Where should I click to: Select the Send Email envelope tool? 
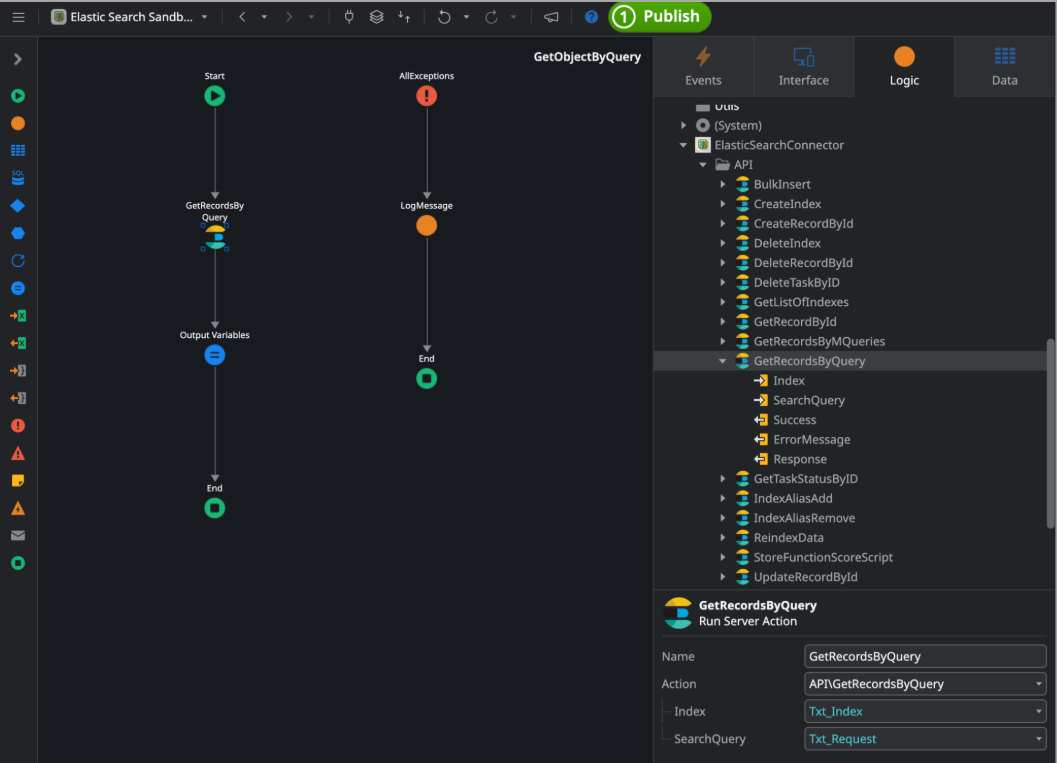click(18, 536)
